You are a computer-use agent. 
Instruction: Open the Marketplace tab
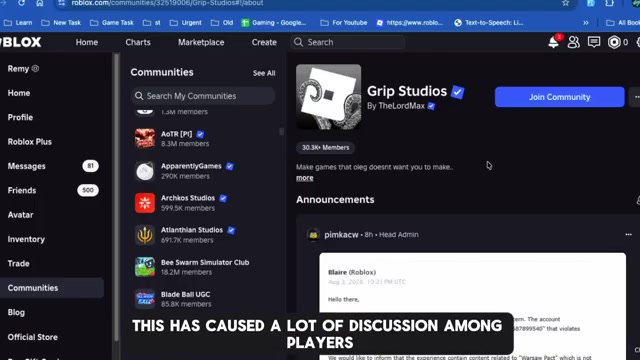201,42
